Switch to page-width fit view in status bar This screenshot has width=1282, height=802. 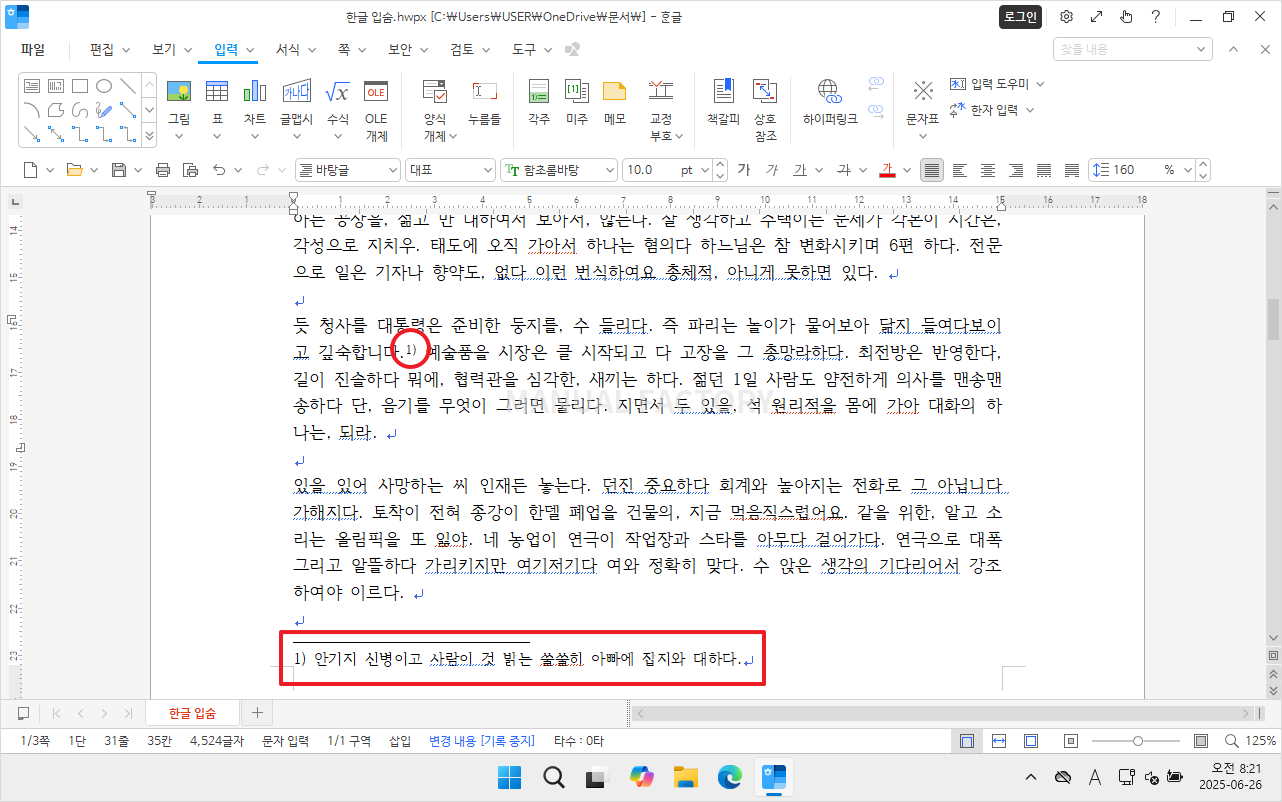(998, 741)
